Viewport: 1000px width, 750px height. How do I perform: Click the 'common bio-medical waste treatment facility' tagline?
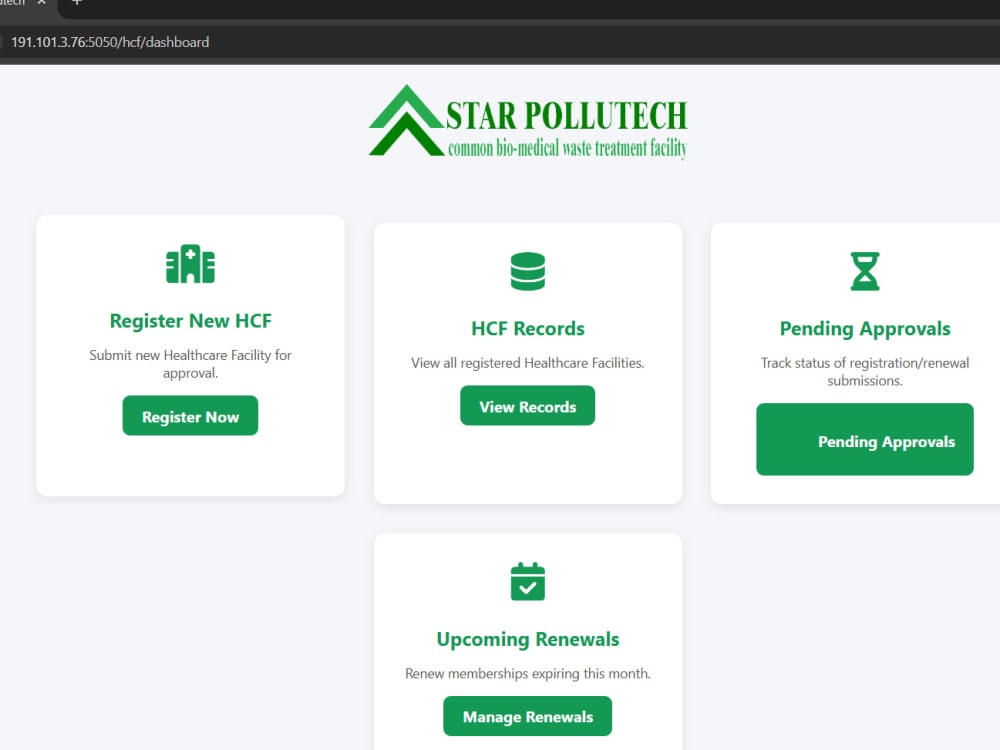[567, 148]
